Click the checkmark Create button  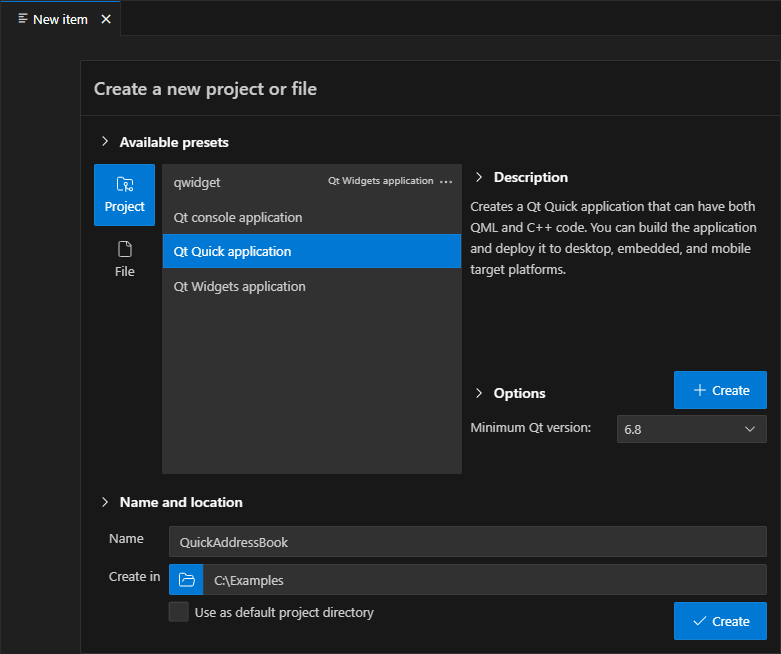720,621
